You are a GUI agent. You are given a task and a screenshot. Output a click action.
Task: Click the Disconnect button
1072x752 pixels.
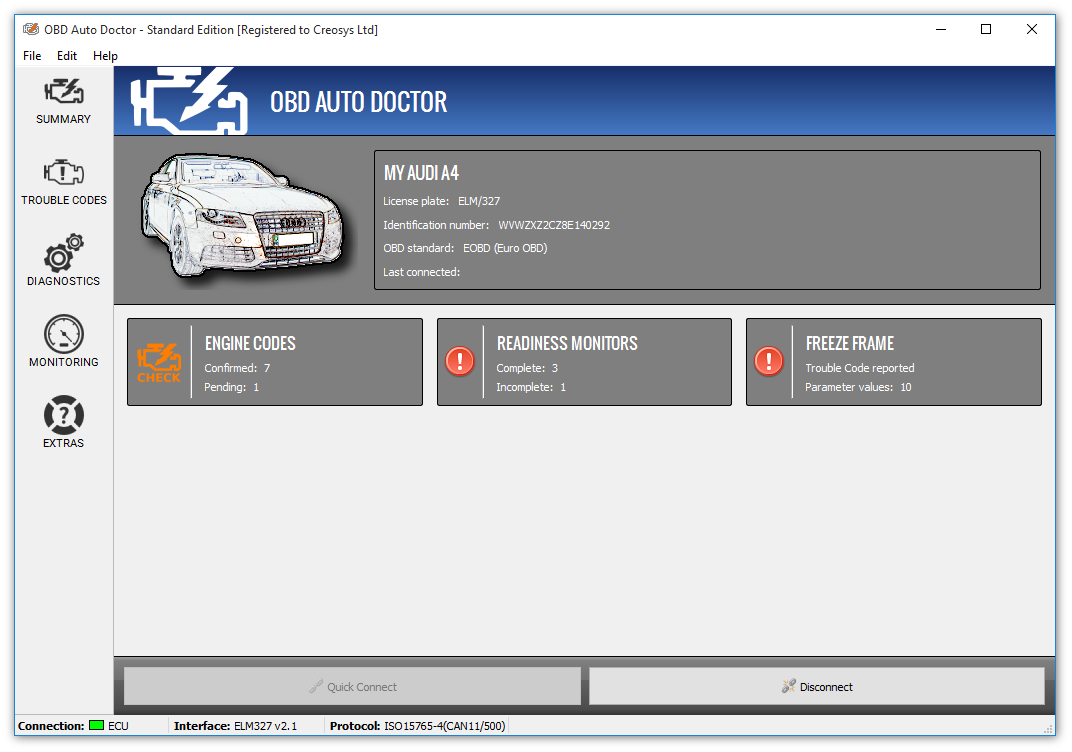(817, 686)
